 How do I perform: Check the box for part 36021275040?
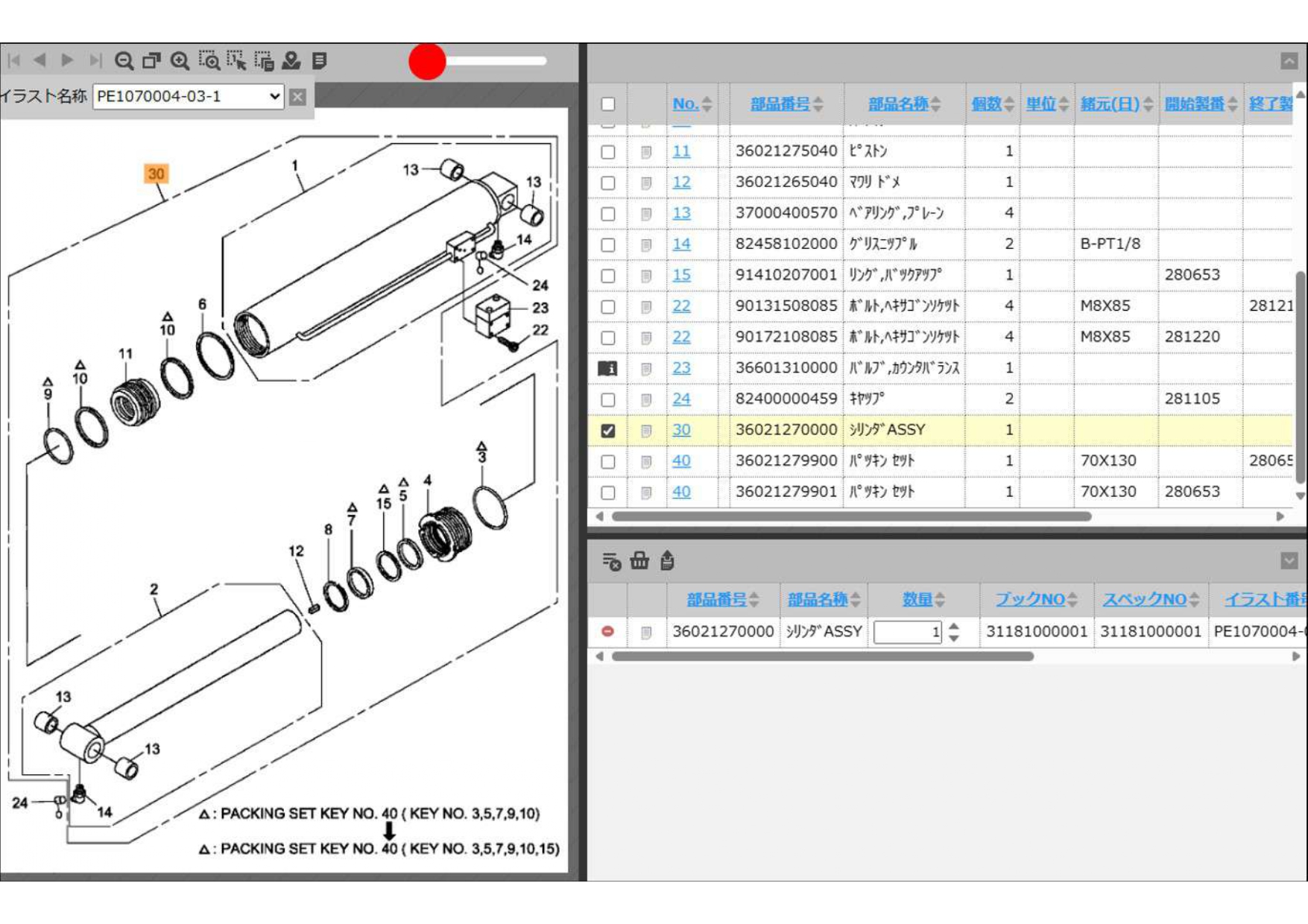pyautogui.click(x=608, y=152)
